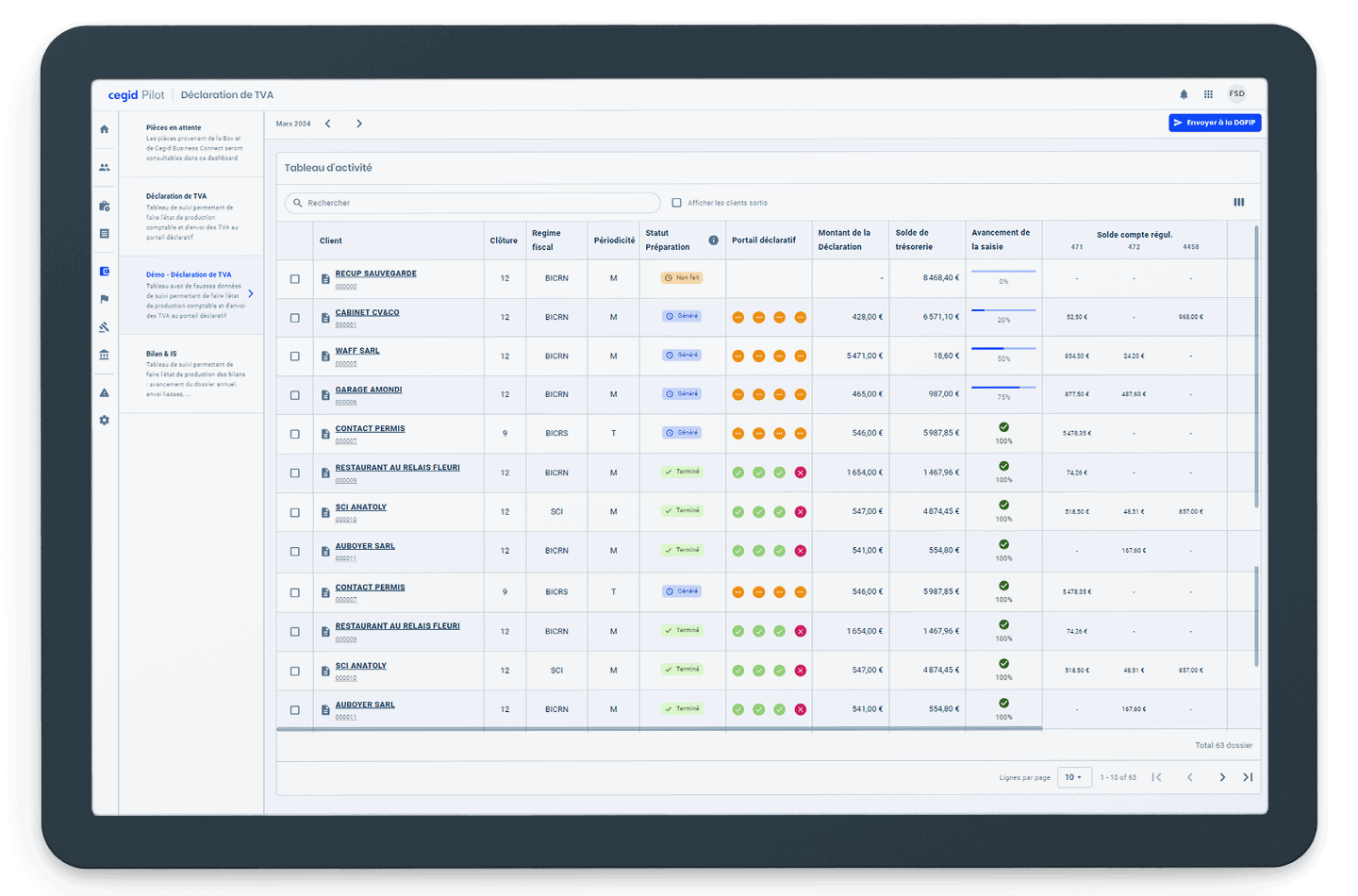
Task: Click the Statut Préparation info icon
Action: pyautogui.click(x=713, y=241)
